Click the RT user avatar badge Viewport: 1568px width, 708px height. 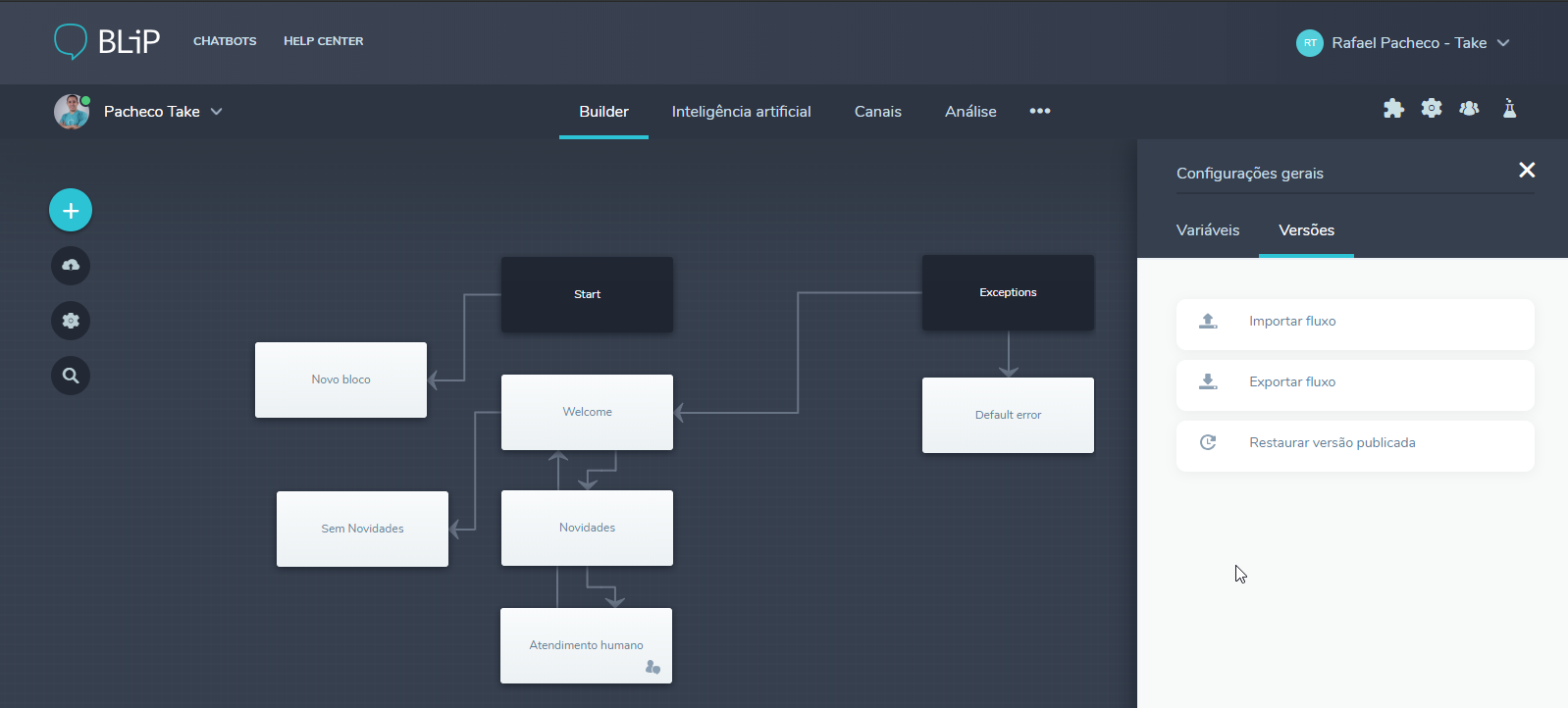[x=1310, y=43]
